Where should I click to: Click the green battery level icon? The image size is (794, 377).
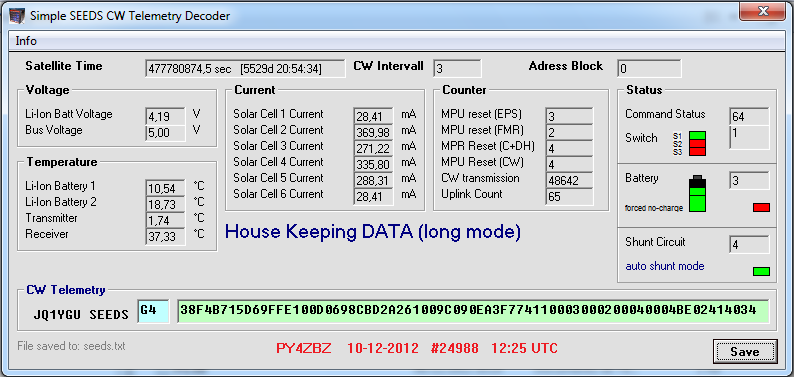click(698, 194)
